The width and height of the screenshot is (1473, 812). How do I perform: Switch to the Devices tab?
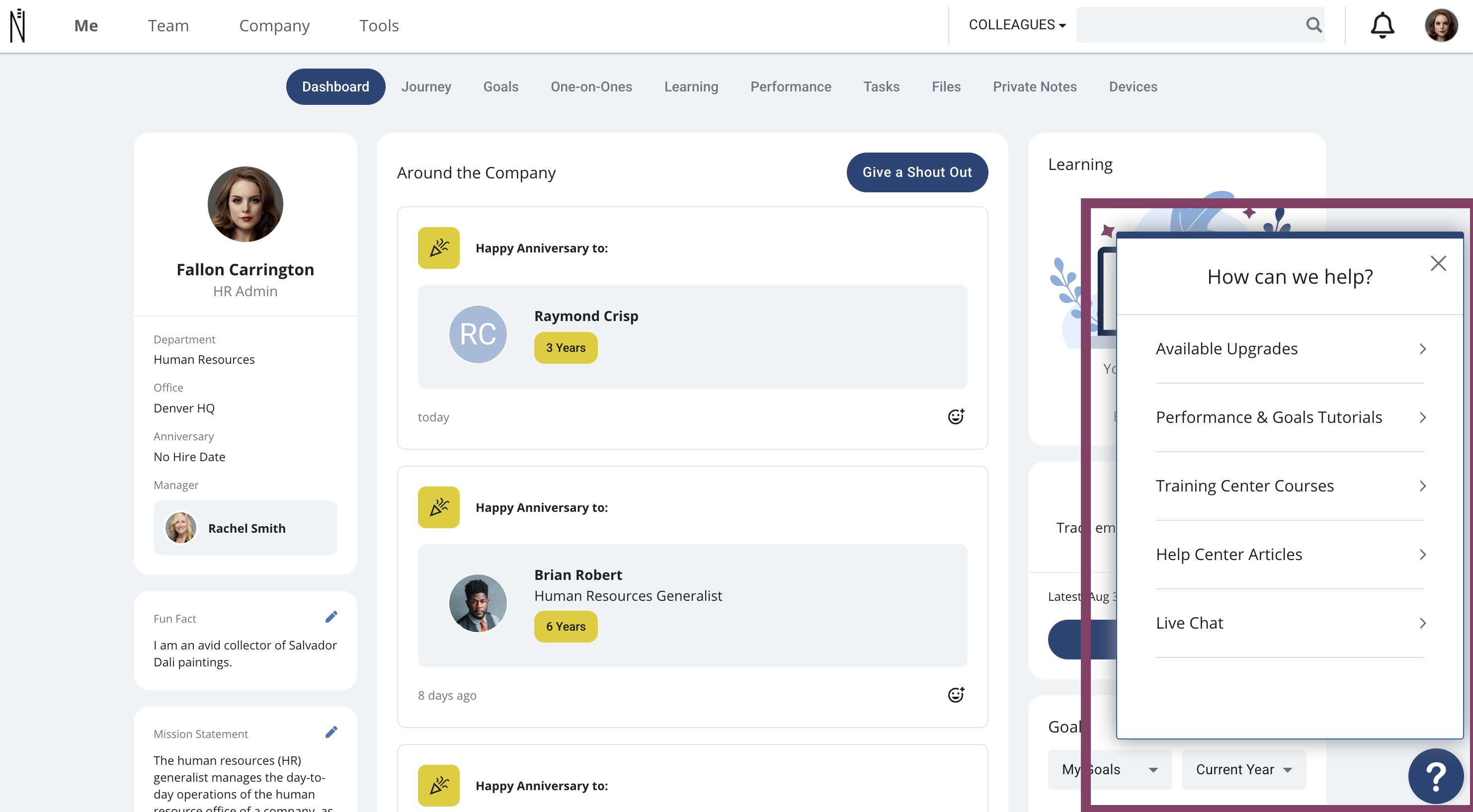coord(1134,86)
